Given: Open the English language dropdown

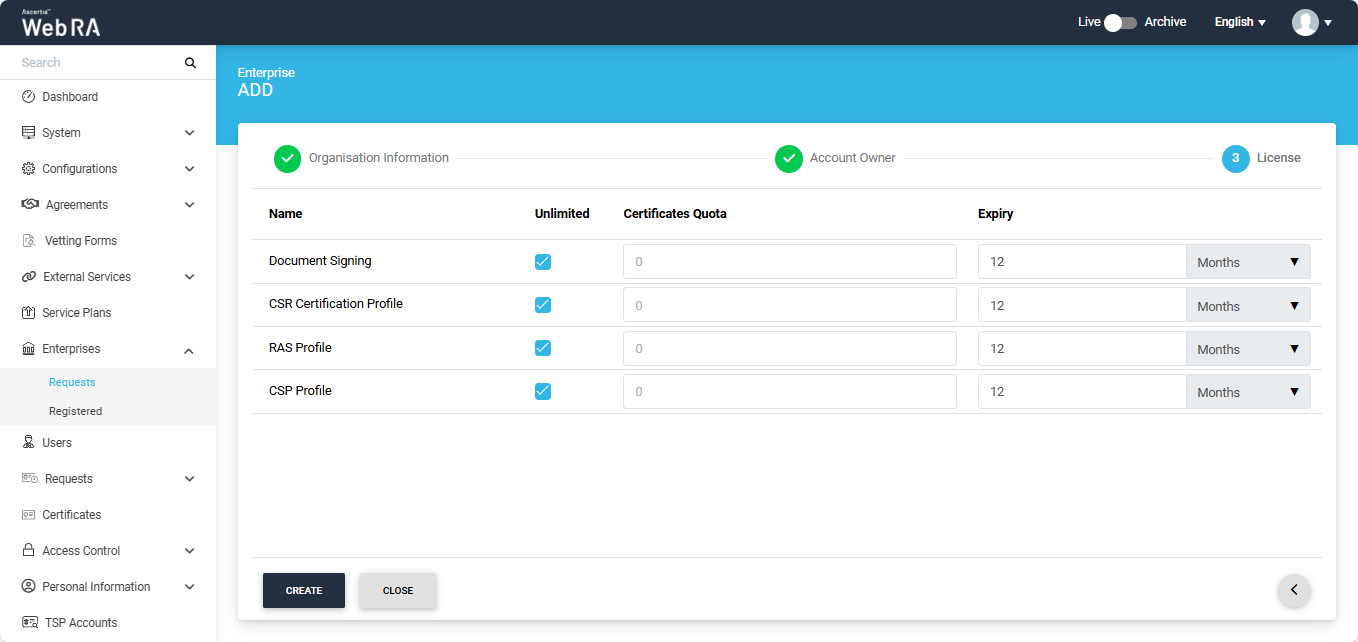Looking at the screenshot, I should [1240, 22].
